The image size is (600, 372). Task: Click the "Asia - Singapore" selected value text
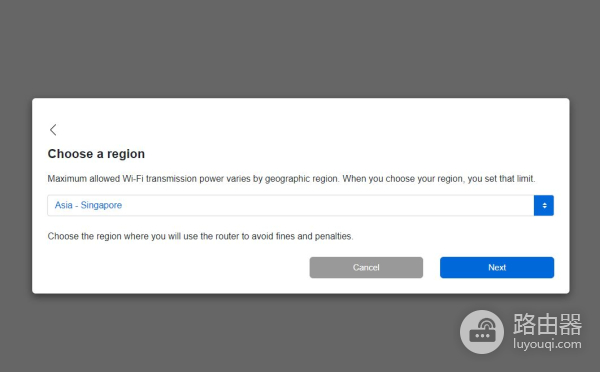[88, 205]
